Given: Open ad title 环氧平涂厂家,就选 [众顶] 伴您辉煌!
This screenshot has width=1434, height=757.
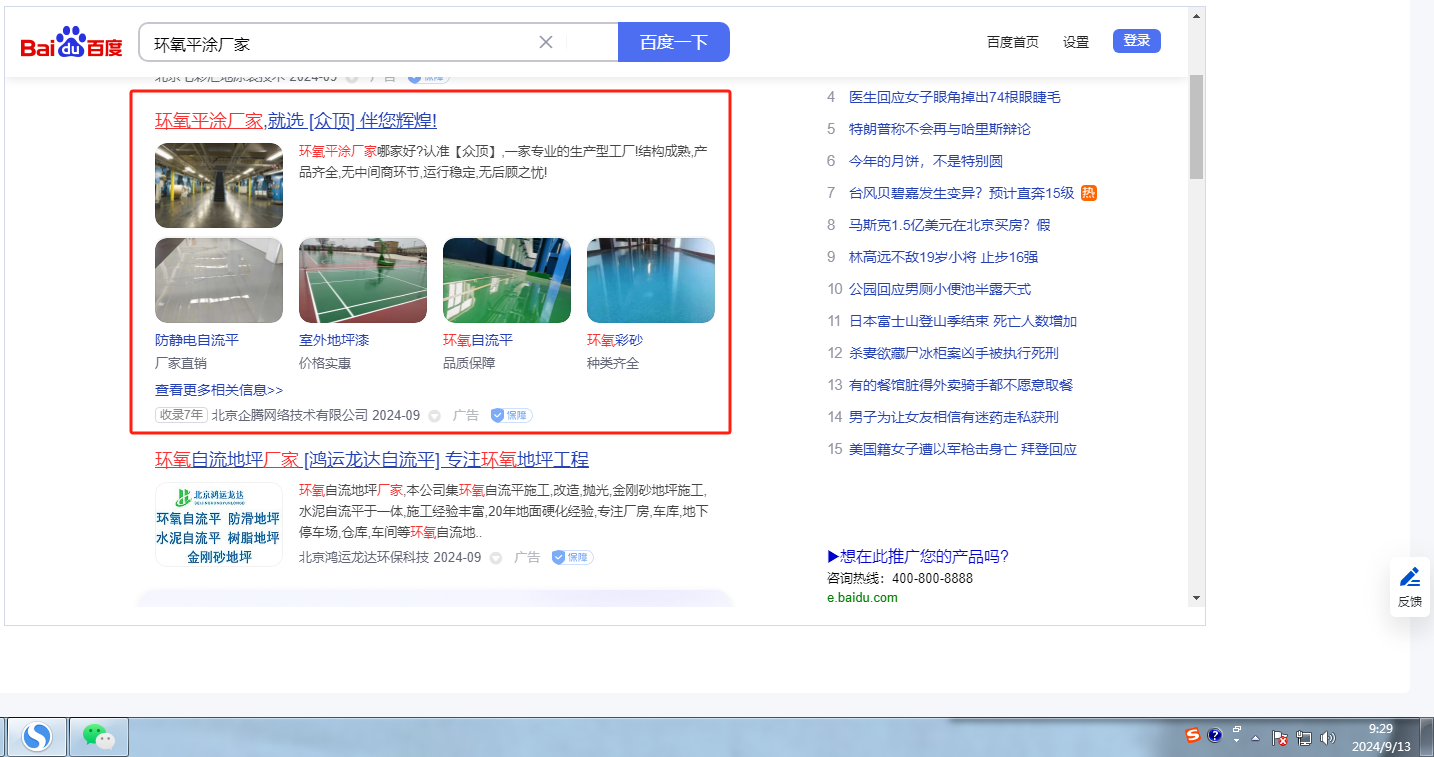Looking at the screenshot, I should coord(296,121).
